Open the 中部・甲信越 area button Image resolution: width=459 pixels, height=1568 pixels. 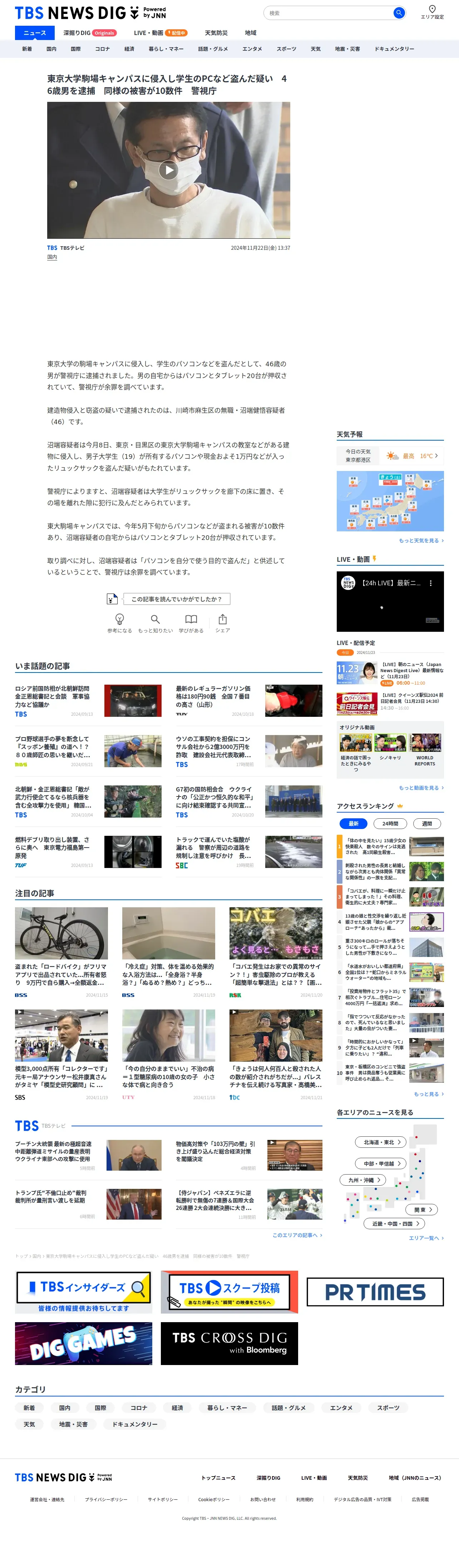tap(381, 1163)
